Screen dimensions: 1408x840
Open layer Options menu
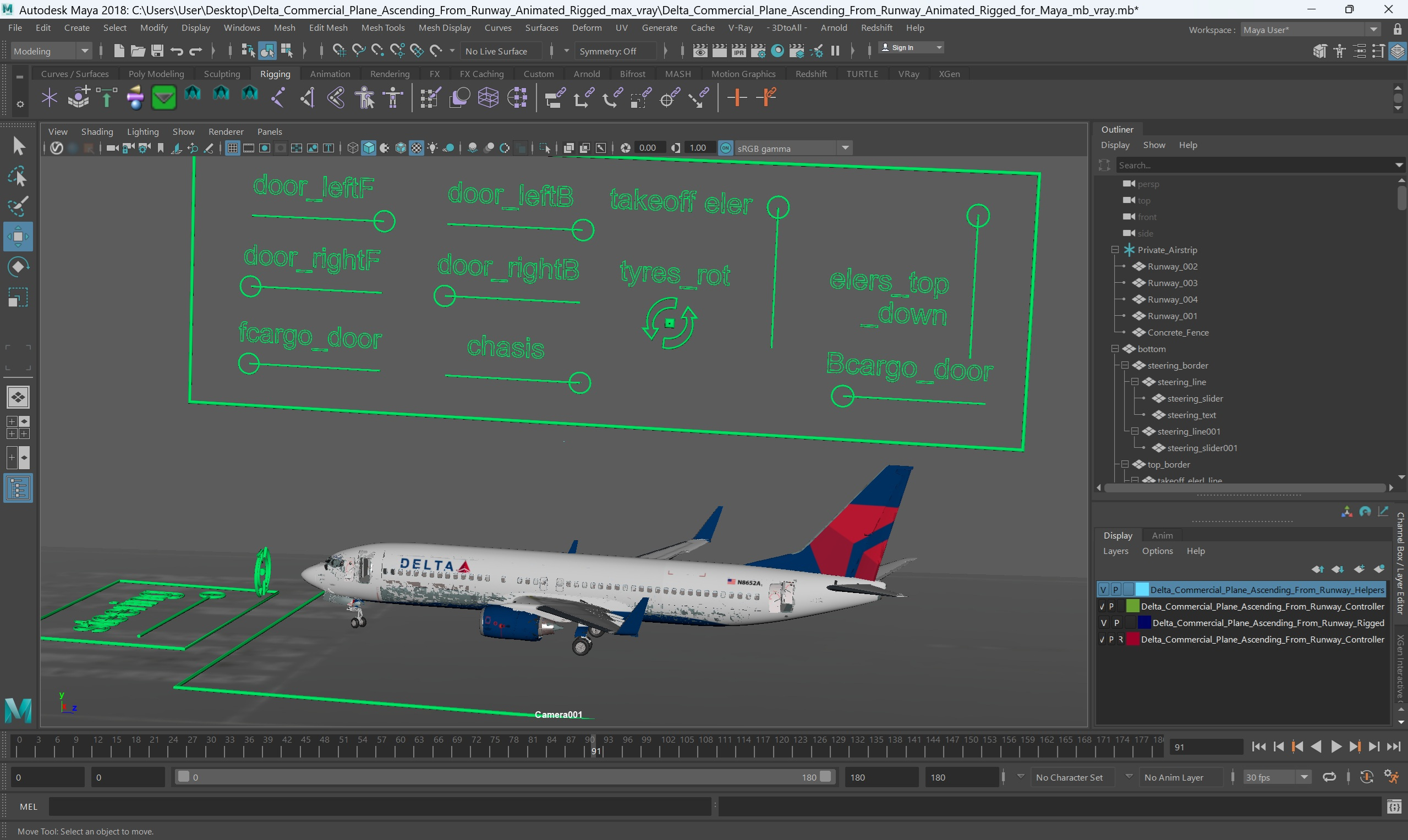pyautogui.click(x=1157, y=551)
